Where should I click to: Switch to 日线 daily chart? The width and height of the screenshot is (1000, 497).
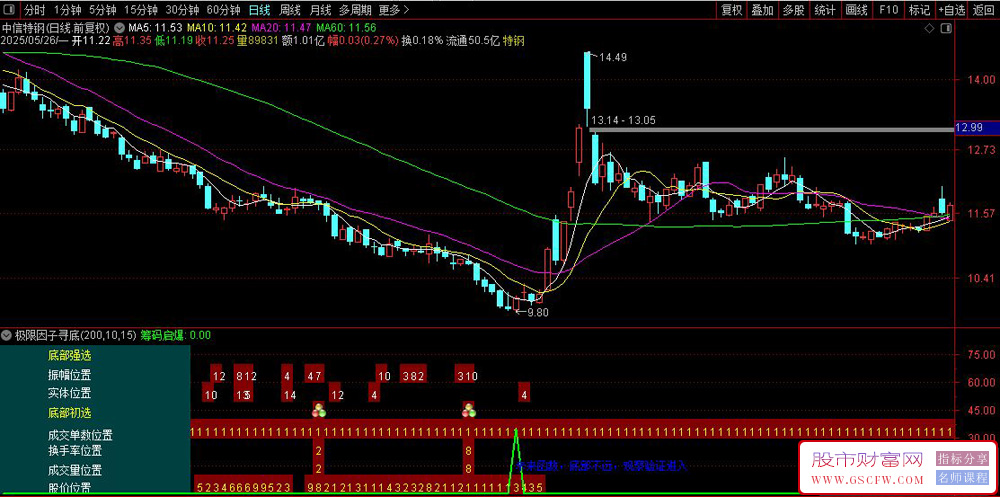[x=259, y=10]
